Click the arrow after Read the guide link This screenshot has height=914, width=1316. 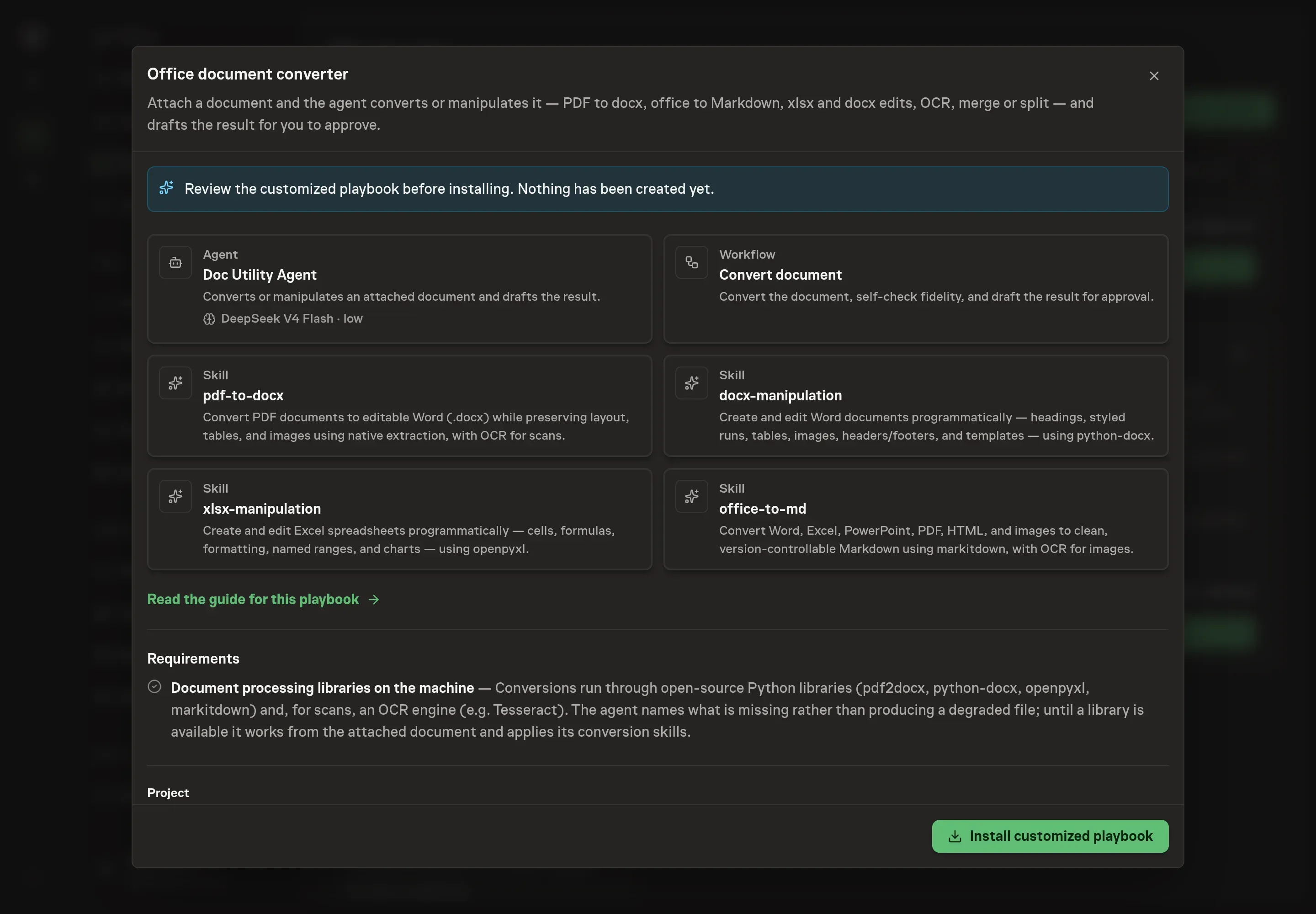tap(374, 600)
